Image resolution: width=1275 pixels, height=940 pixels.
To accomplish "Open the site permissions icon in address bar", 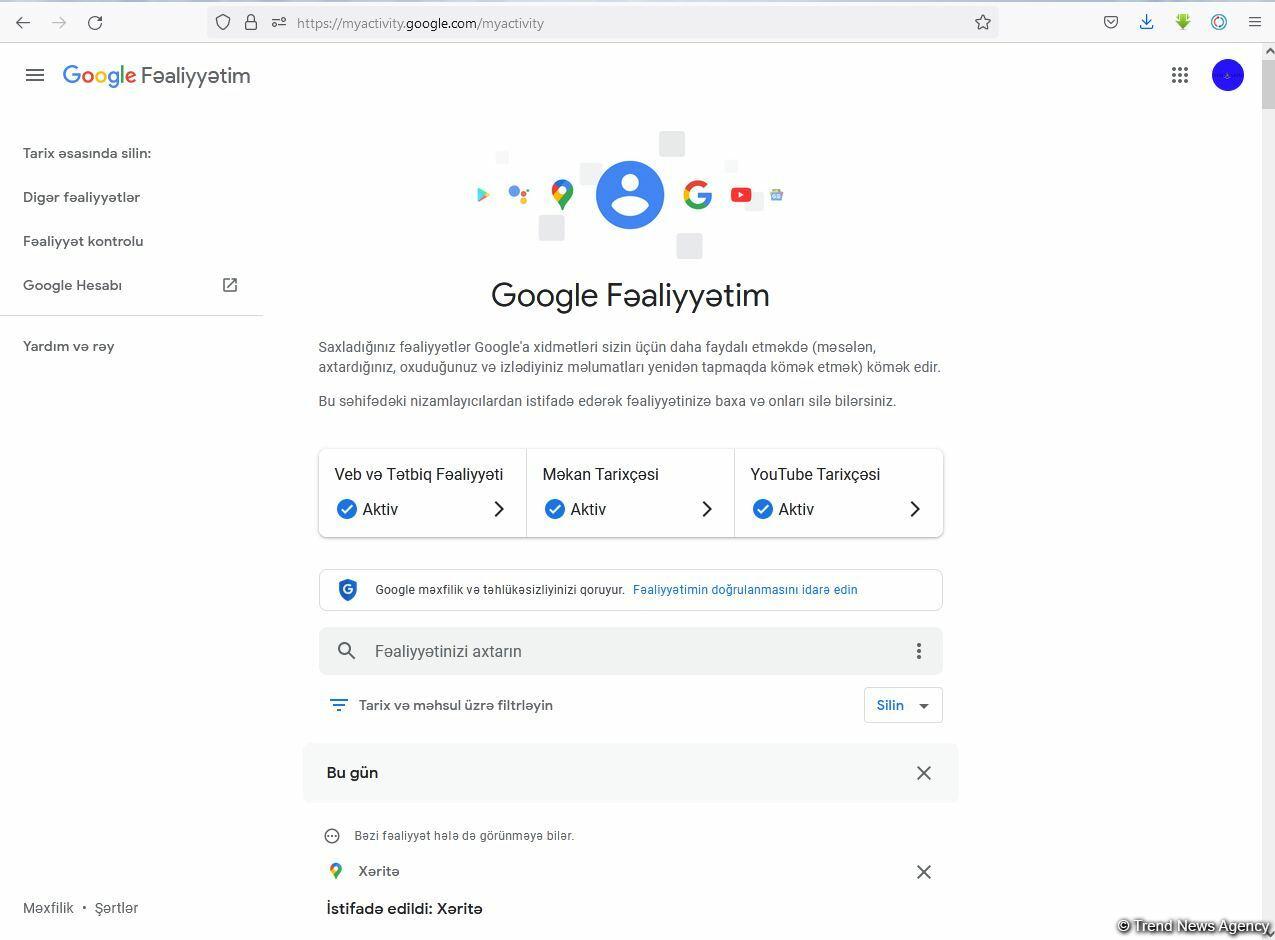I will coord(279,22).
